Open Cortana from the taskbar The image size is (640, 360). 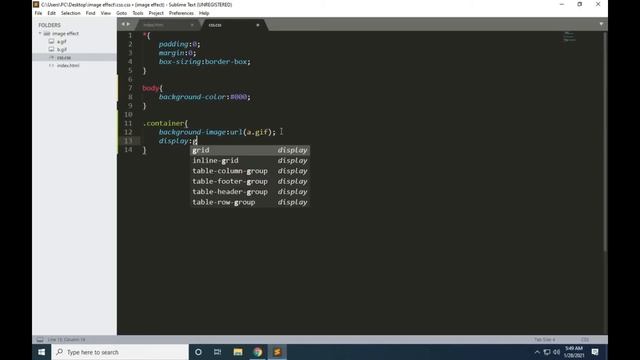(x=198, y=352)
